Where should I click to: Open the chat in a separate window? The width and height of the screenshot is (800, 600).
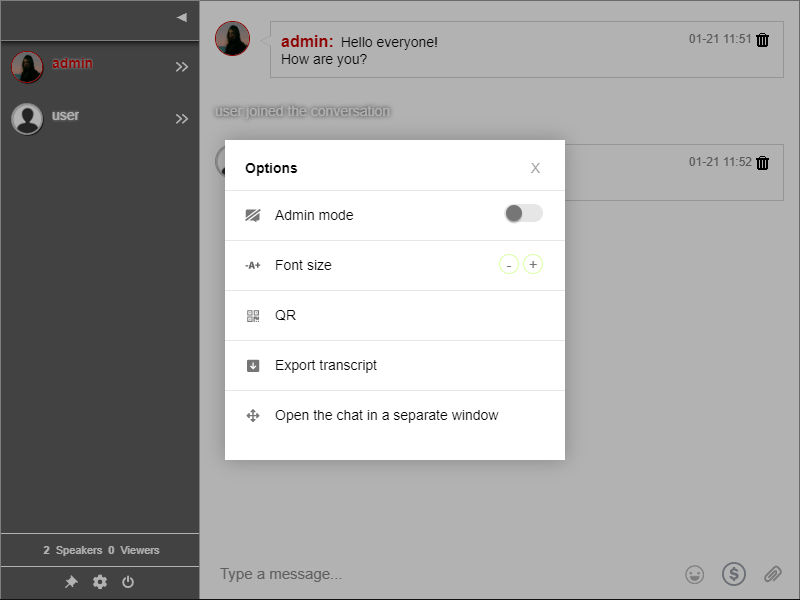tap(386, 415)
